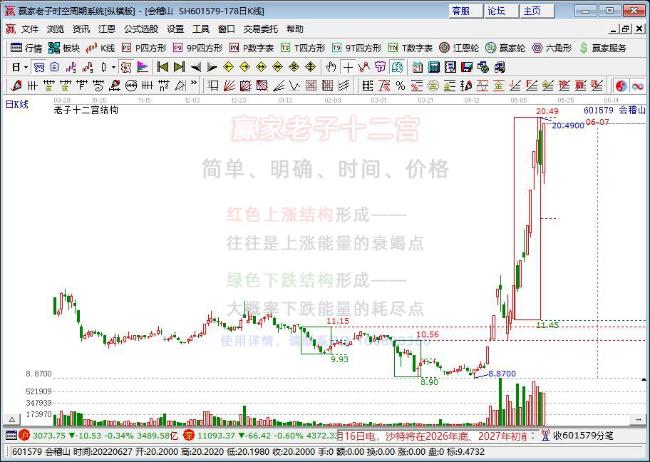
Task: Open the 江恩 menu
Action: pos(107,29)
